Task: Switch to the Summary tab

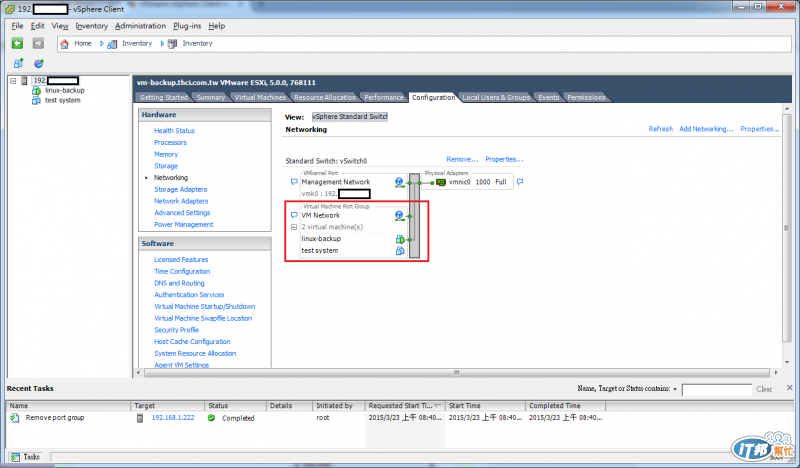Action: (211, 97)
